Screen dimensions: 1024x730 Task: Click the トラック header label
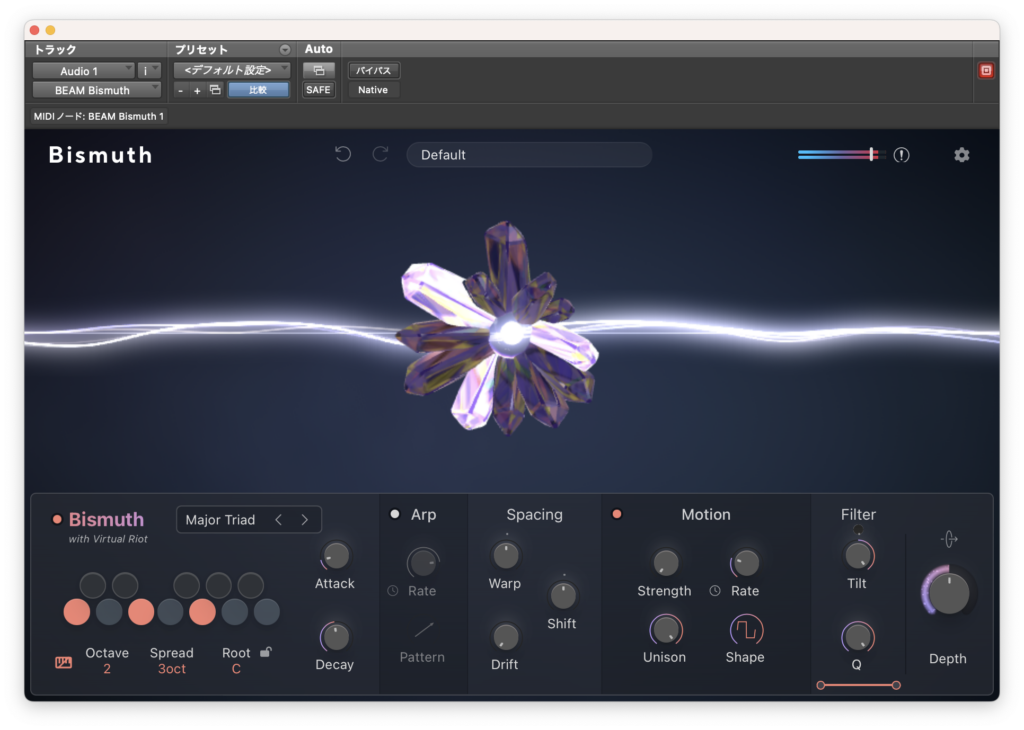point(55,50)
